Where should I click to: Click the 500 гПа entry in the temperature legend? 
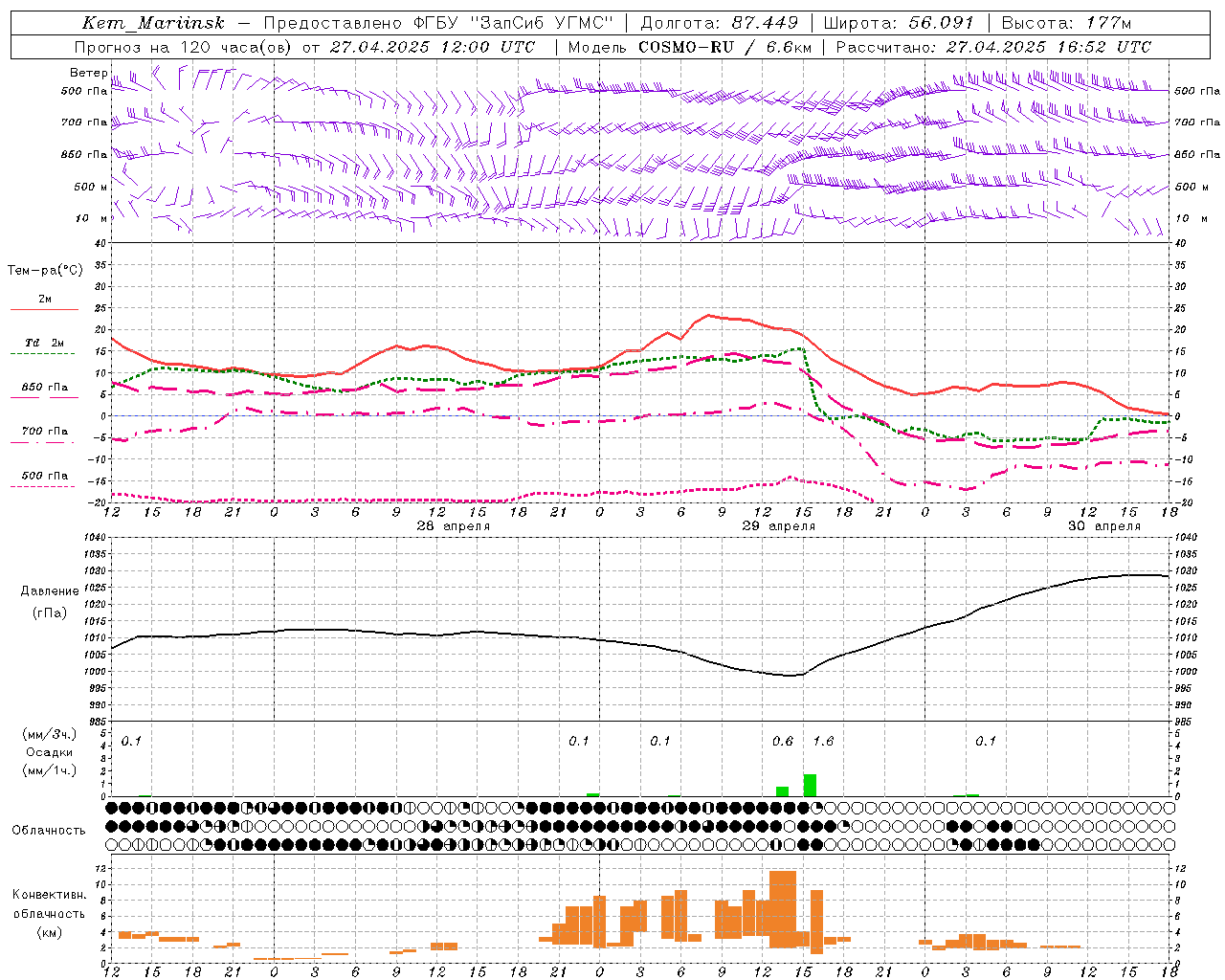[x=44, y=476]
